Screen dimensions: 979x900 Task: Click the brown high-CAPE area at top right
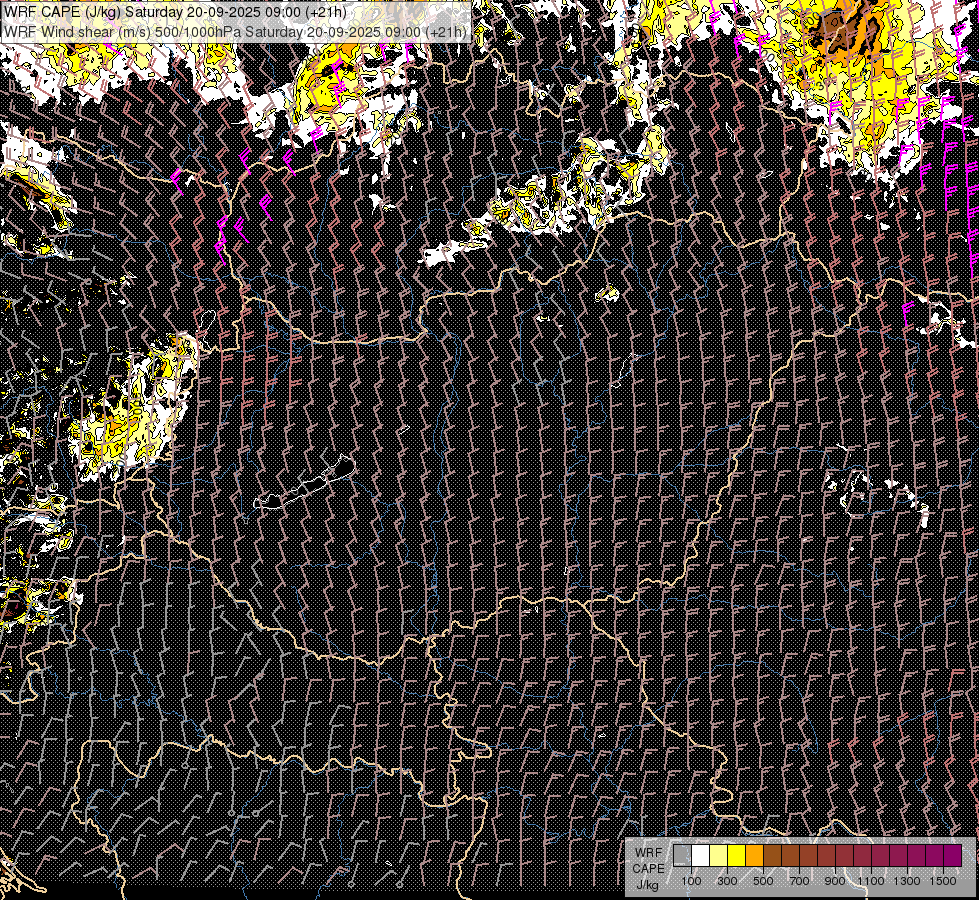pos(845,28)
